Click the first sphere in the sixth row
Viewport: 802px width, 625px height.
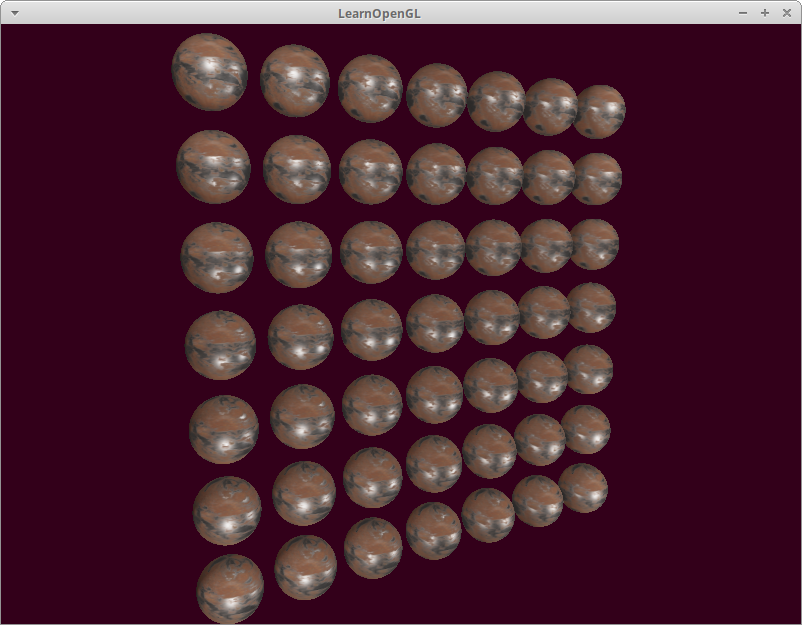click(227, 510)
